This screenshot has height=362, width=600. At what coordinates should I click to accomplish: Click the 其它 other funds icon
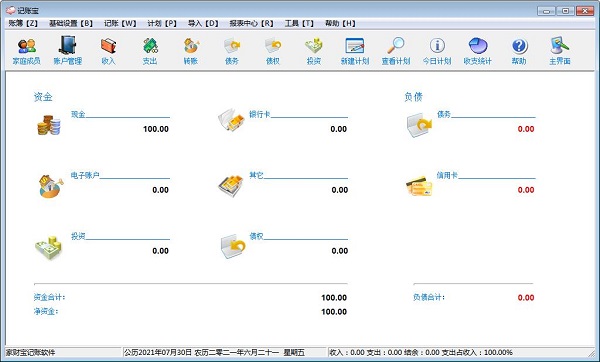click(x=231, y=186)
